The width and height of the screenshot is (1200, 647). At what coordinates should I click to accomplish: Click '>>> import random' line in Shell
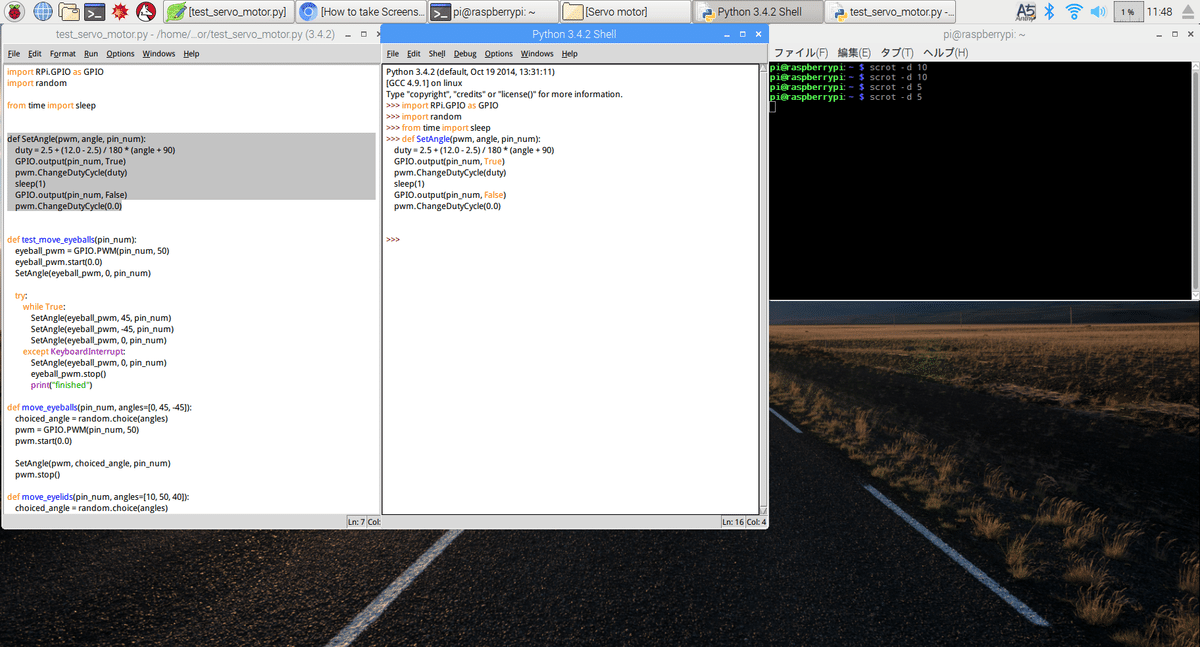coord(424,117)
